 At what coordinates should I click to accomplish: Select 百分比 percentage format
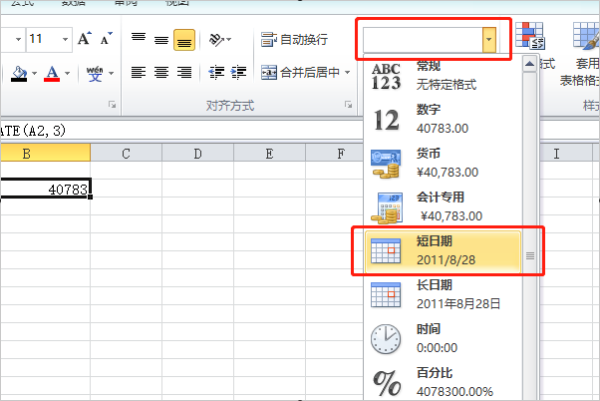[443, 383]
